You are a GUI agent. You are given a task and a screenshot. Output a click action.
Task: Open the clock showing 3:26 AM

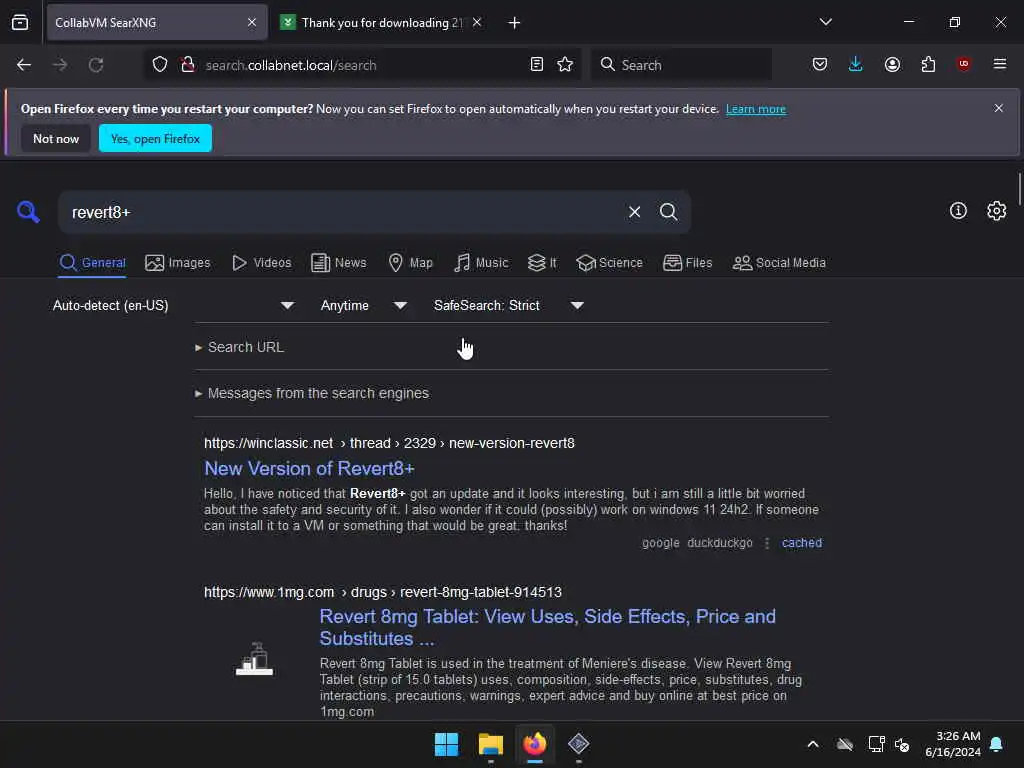(953, 744)
